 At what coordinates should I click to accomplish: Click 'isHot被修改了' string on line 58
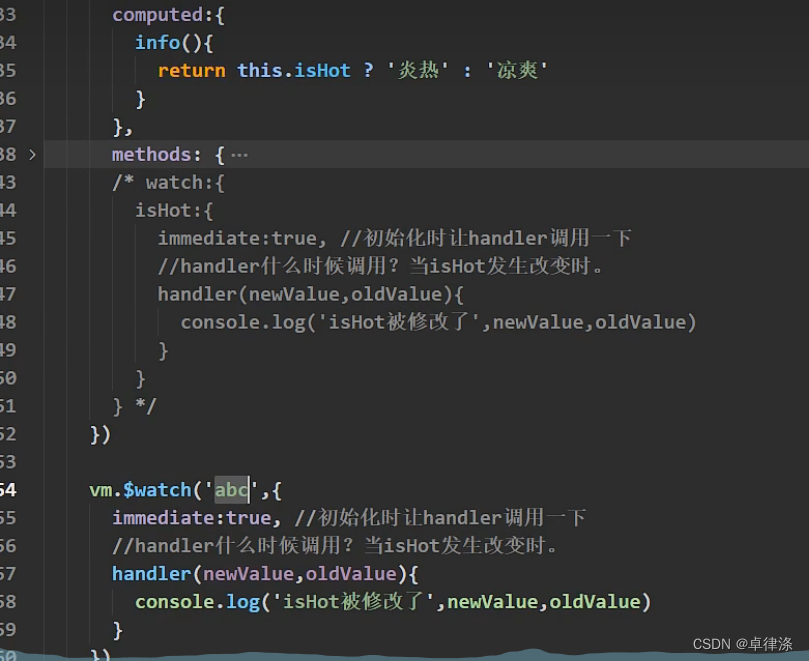pyautogui.click(x=353, y=602)
